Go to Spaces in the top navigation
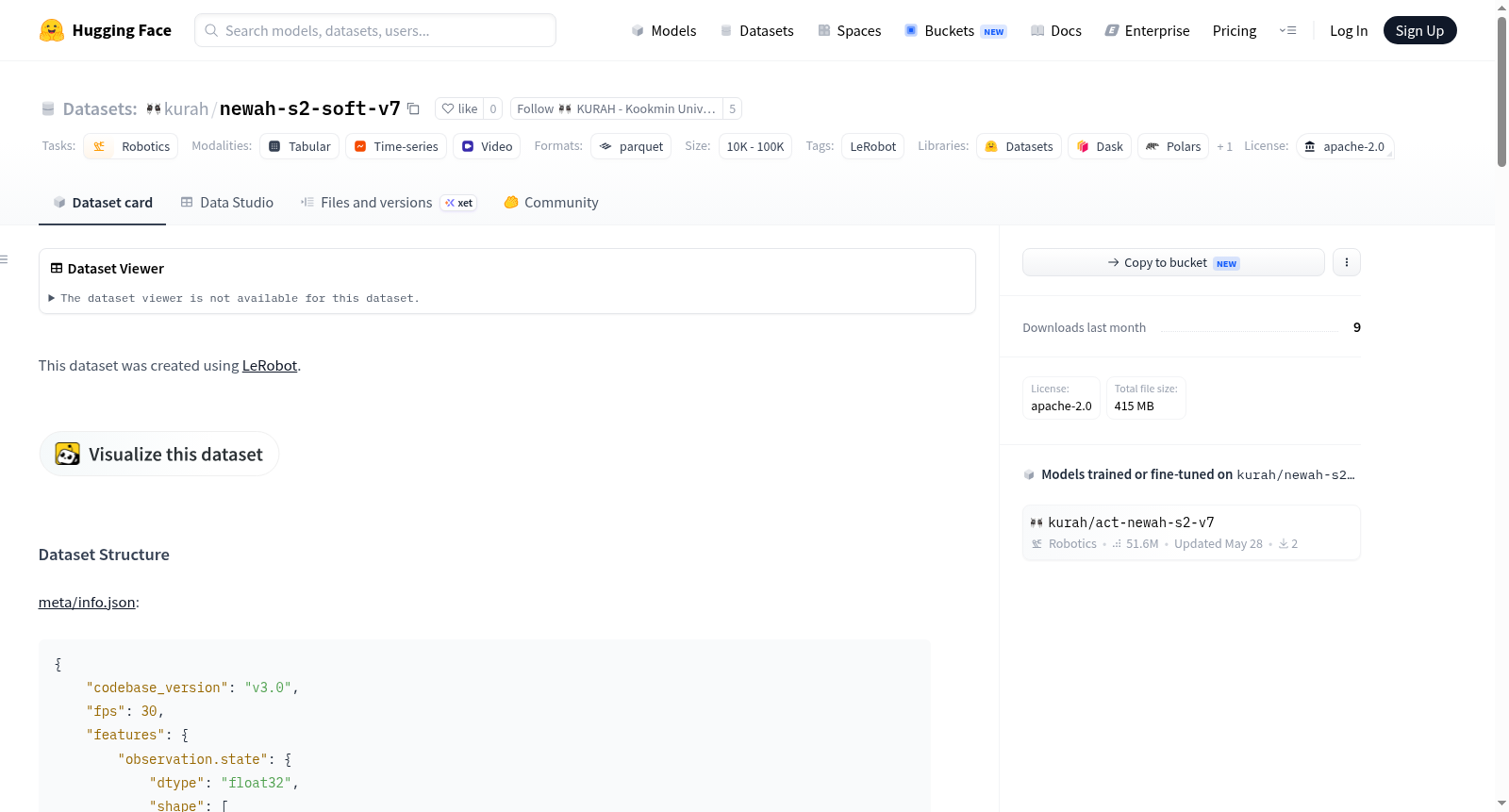This screenshot has width=1509, height=812. [849, 30]
